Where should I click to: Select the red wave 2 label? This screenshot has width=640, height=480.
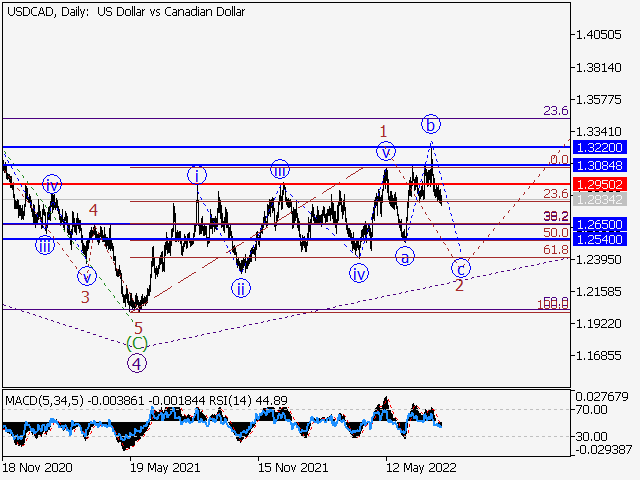coord(459,286)
